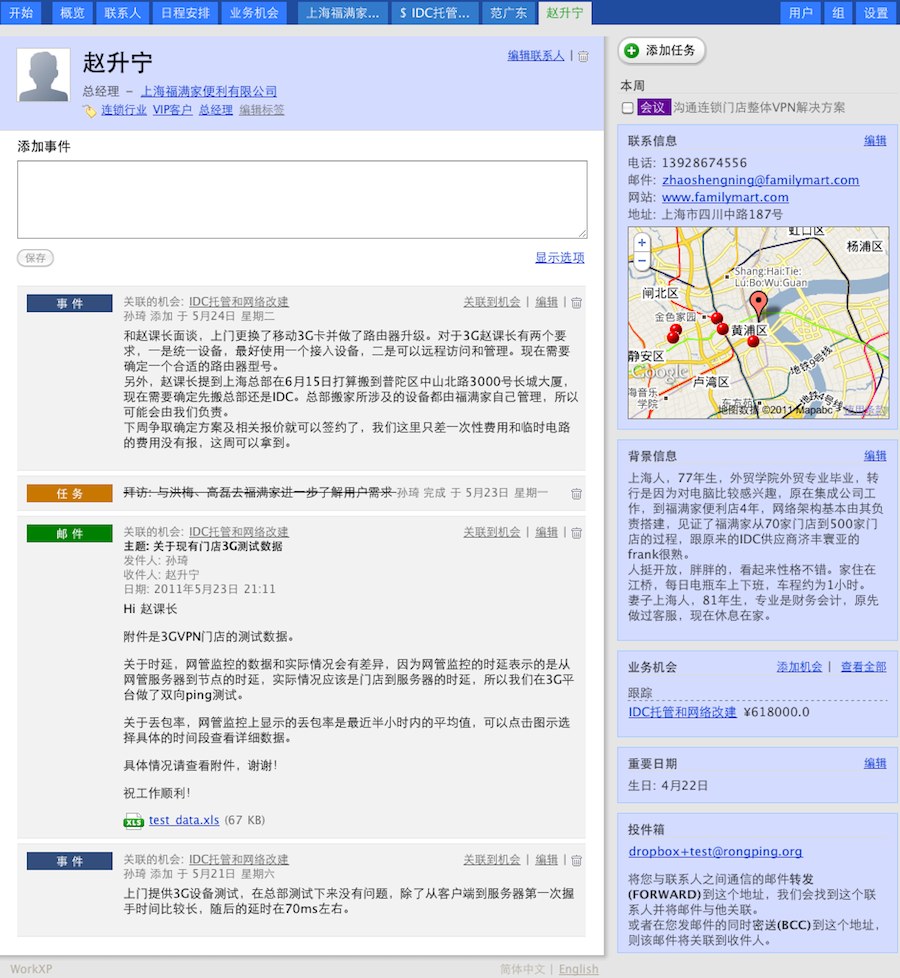This screenshot has height=978, width=900.
Task: Switch to the 上海福满家… tab
Action: click(x=342, y=12)
